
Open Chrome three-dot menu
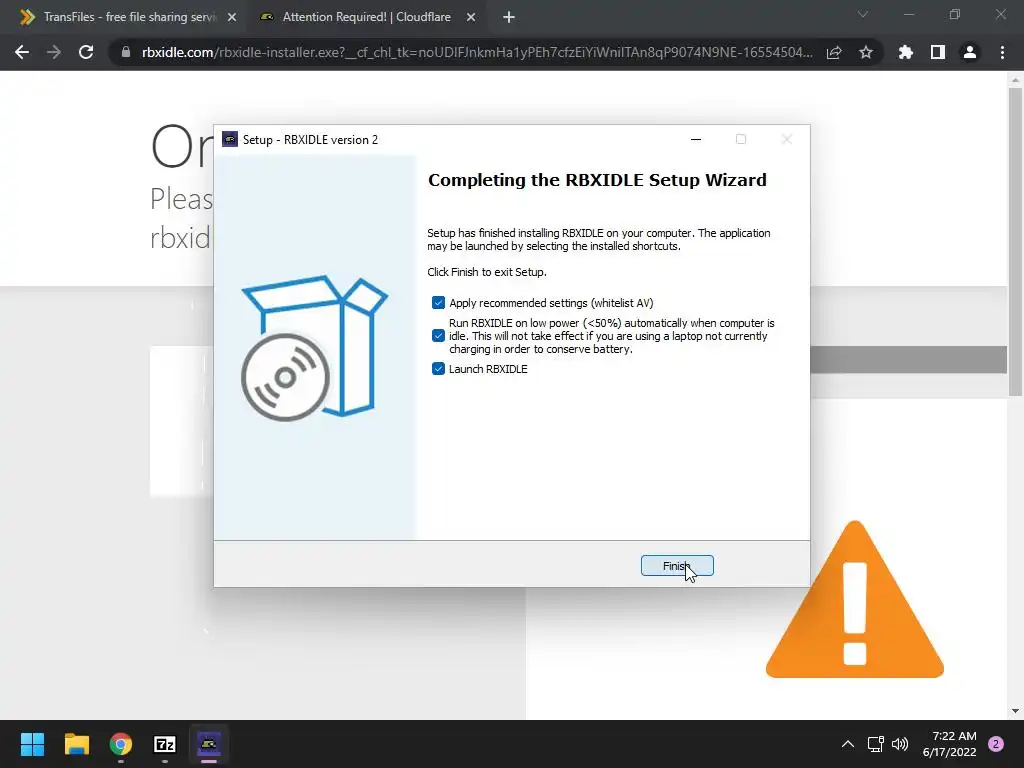coord(1002,52)
